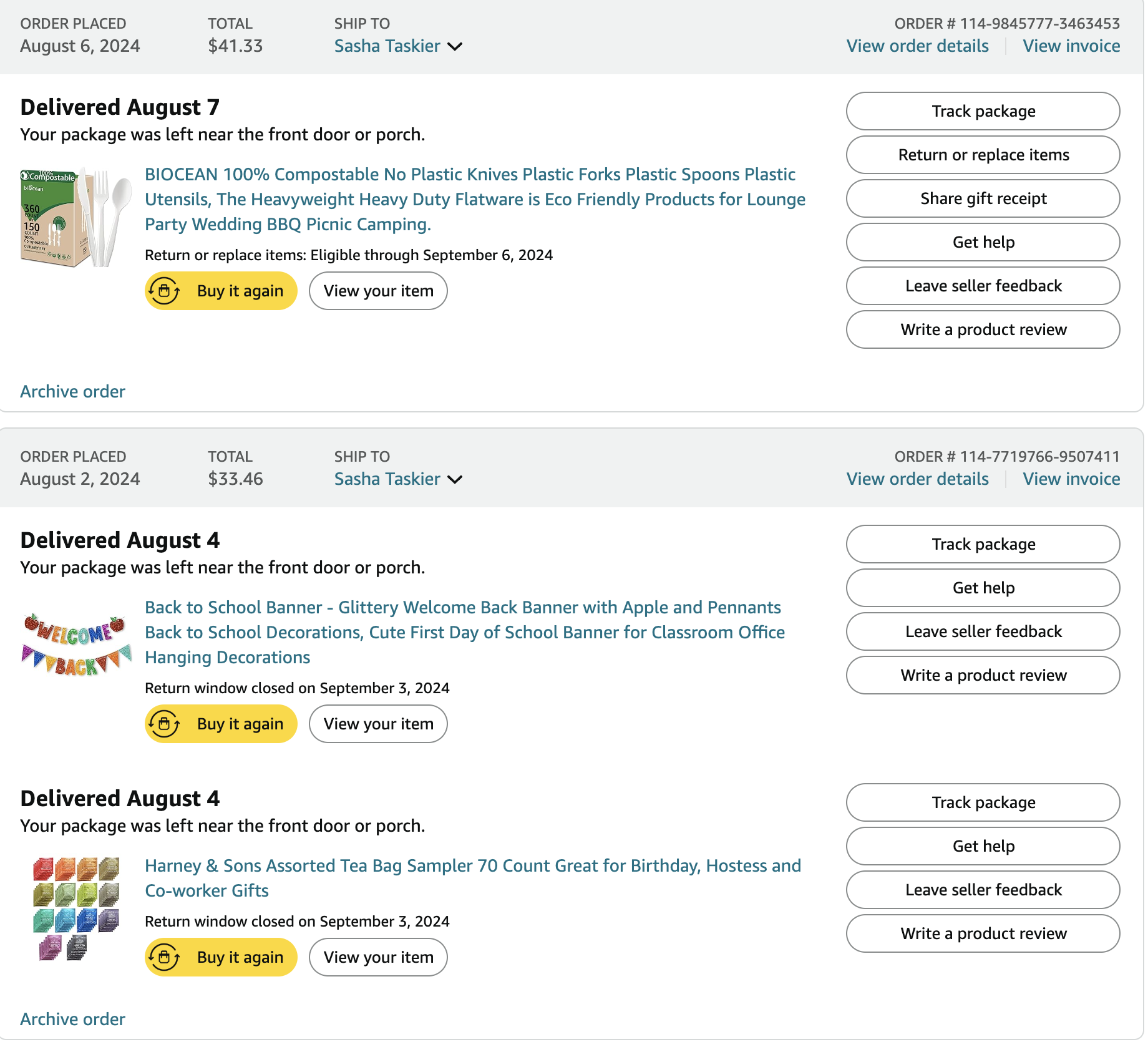1148x1042 pixels.
Task: Open the Harney & Sons tea sampler image
Action: [x=76, y=908]
